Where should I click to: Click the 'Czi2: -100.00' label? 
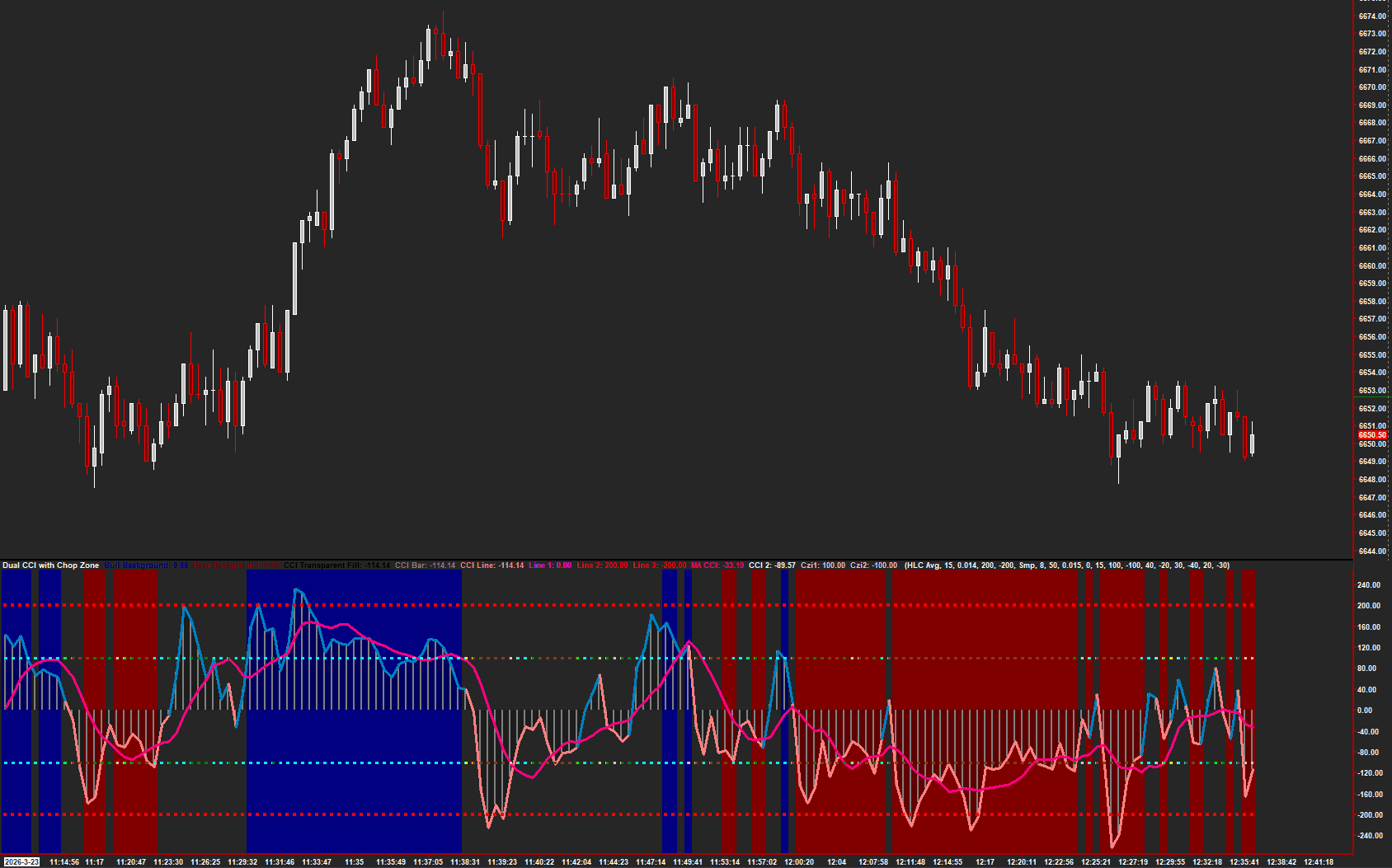873,565
